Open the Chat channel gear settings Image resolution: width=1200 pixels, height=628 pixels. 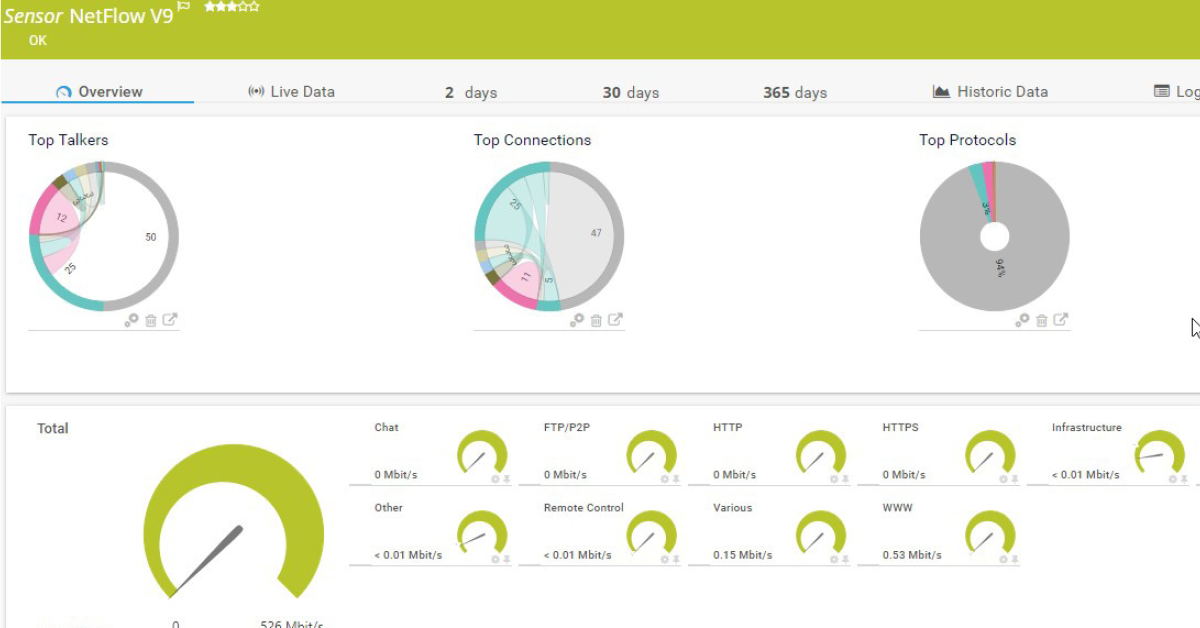(495, 479)
